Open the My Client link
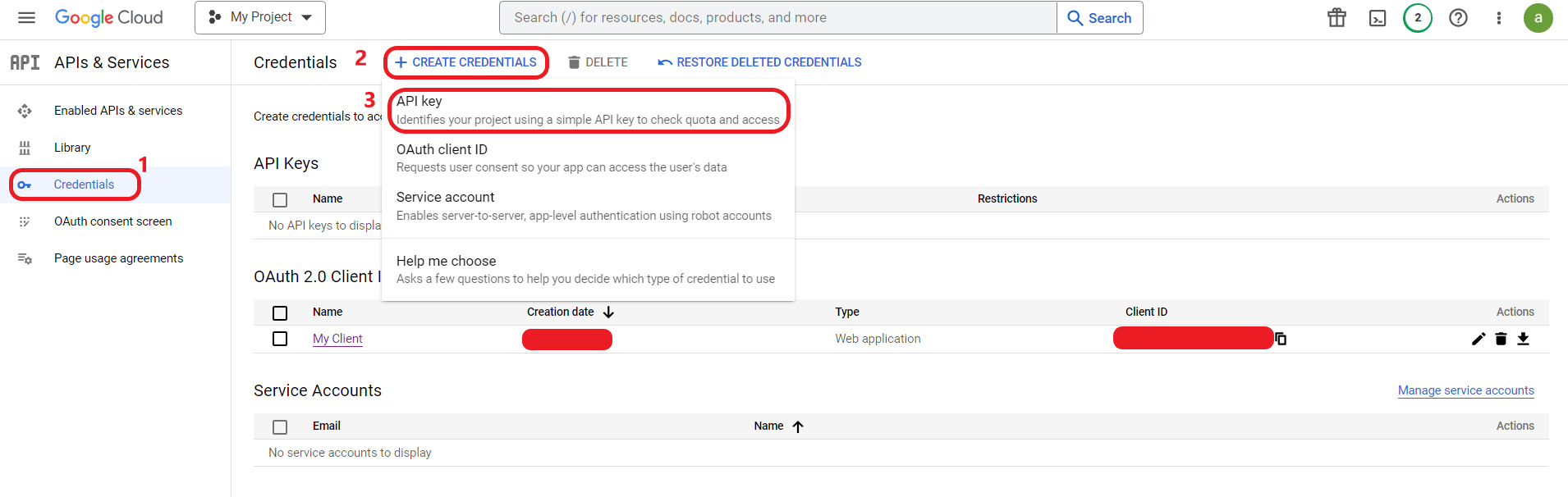This screenshot has height=497, width=1568. pyautogui.click(x=337, y=339)
